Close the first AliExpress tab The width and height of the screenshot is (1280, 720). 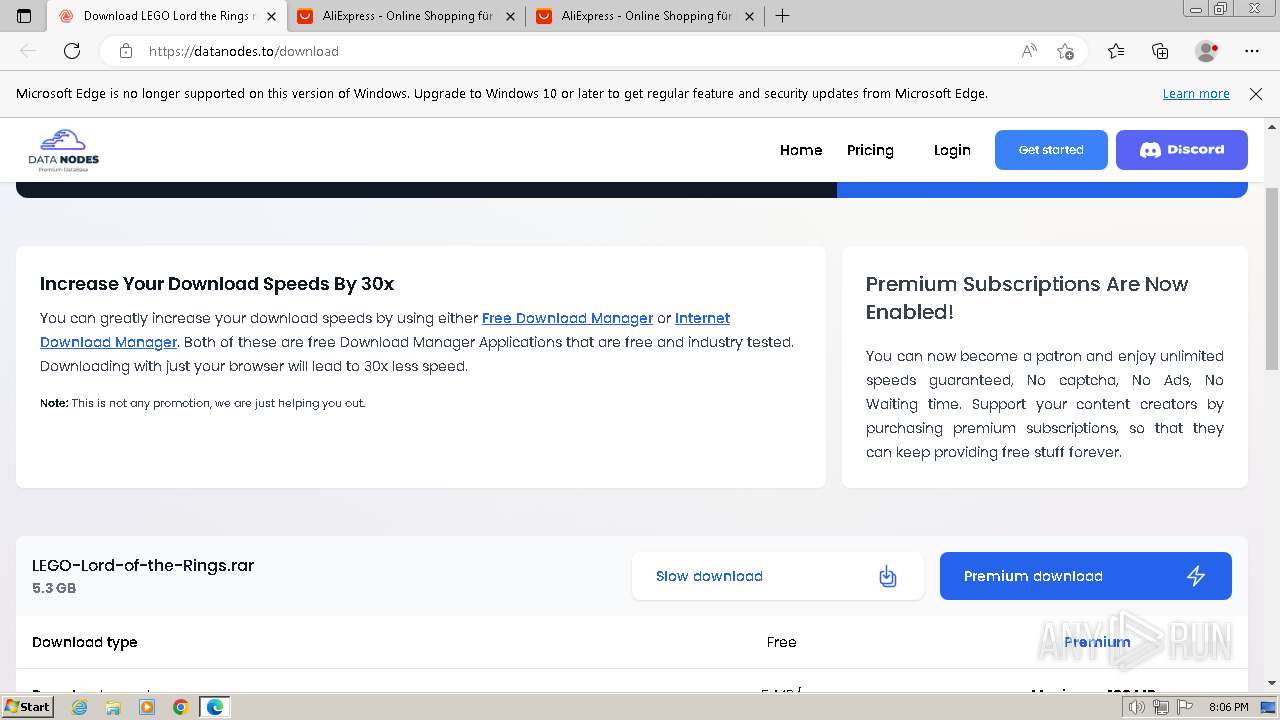tap(510, 16)
